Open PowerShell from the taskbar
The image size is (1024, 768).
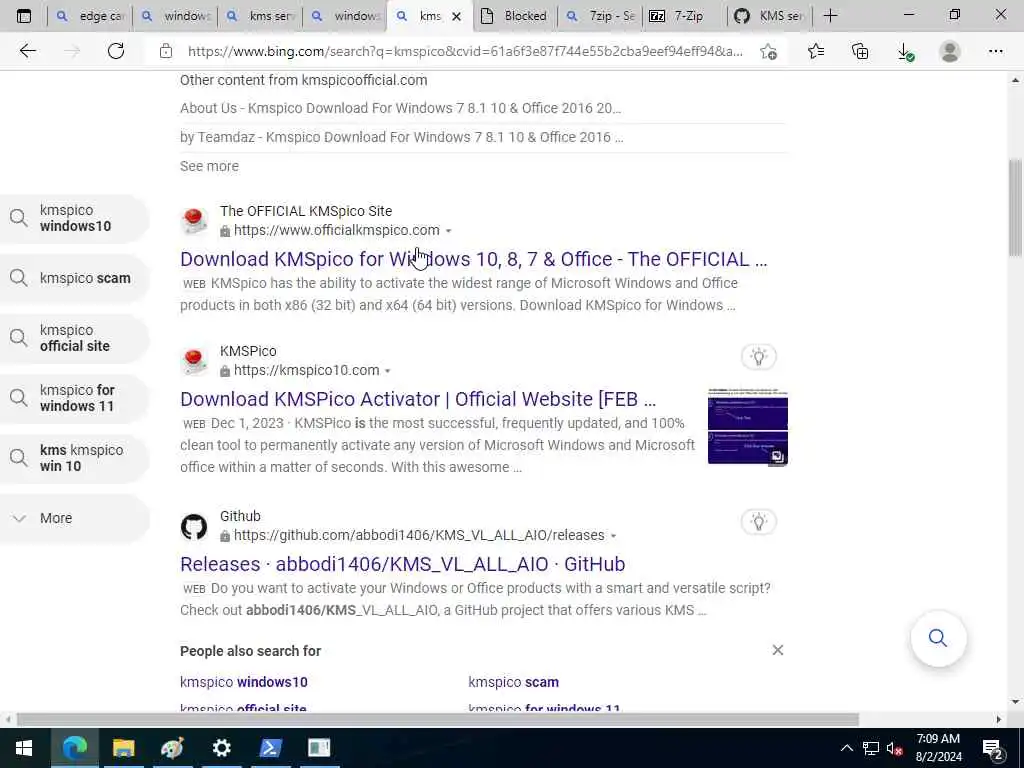[270, 748]
